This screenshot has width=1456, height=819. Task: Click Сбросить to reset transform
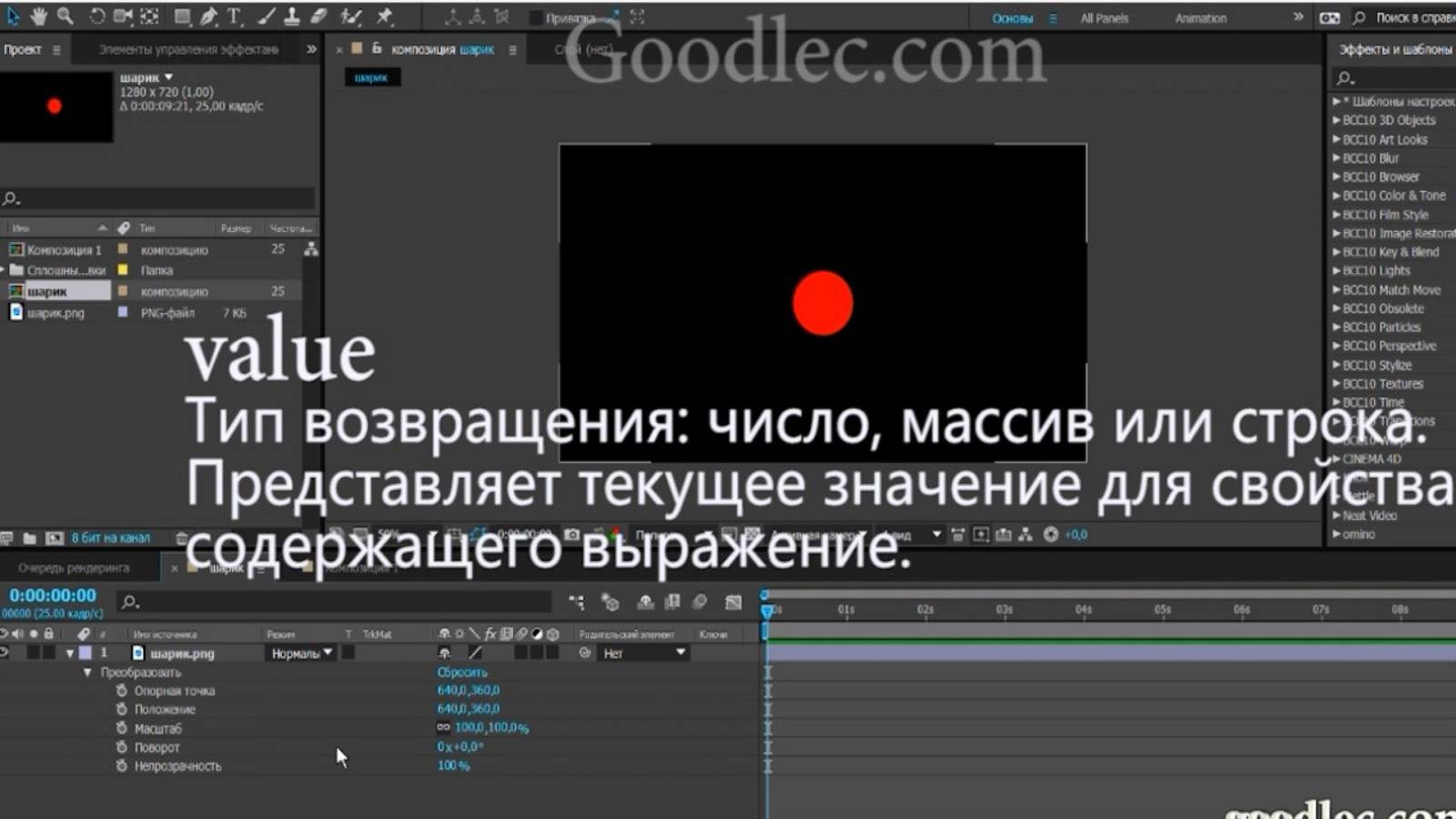click(462, 672)
